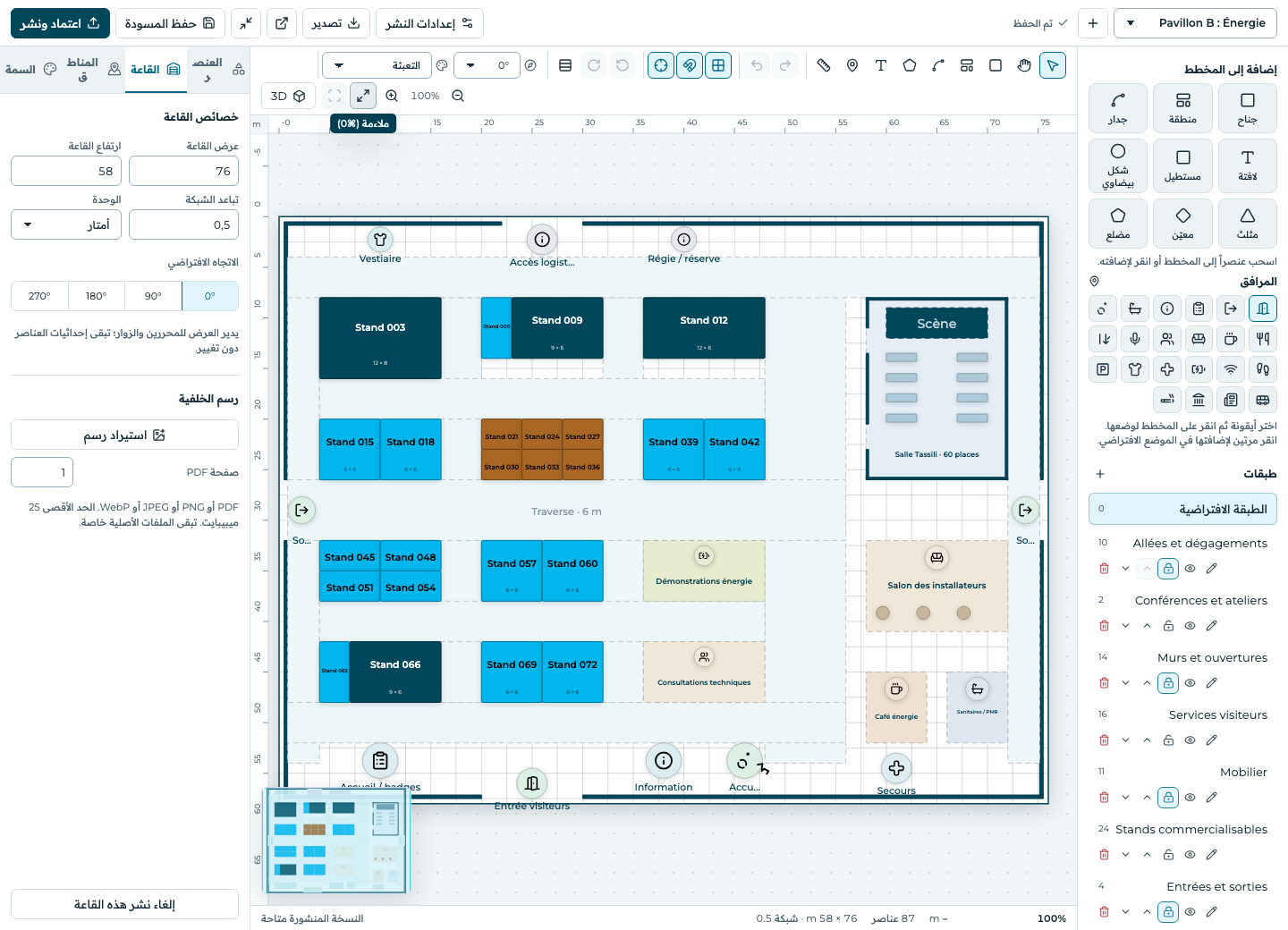Viewport: 1288px width, 930px height.
Task: Pick the bus amenity icon
Action: pos(1263,400)
